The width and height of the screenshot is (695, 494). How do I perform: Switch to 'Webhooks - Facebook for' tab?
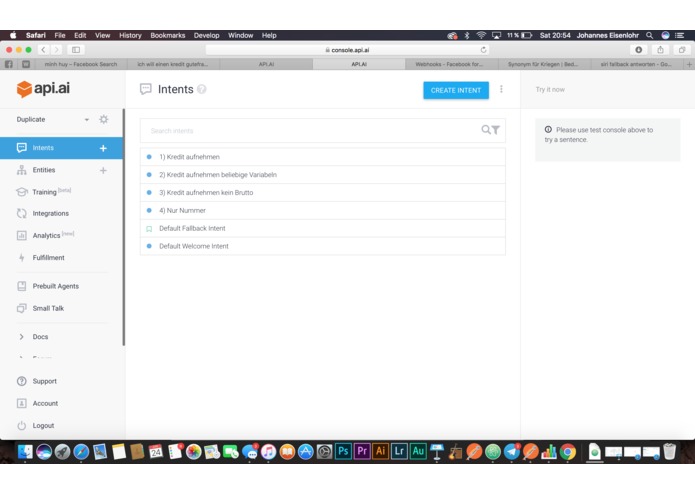pos(449,64)
